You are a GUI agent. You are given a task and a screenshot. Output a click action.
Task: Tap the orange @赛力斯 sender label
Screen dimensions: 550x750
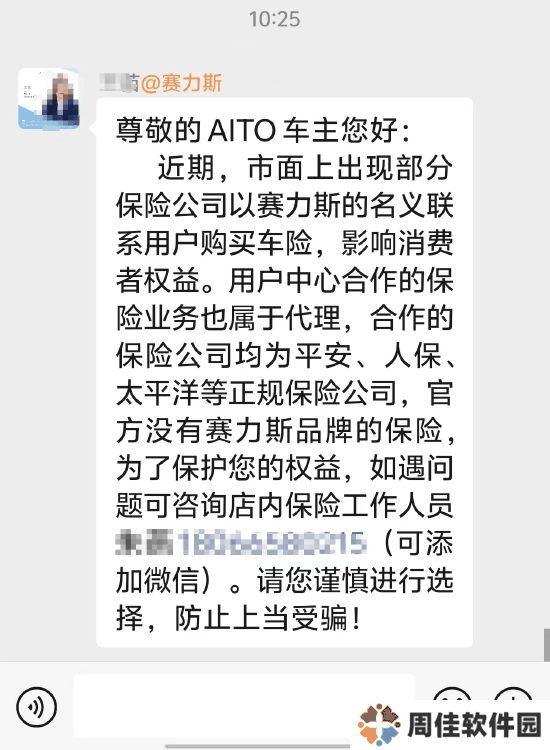181,83
